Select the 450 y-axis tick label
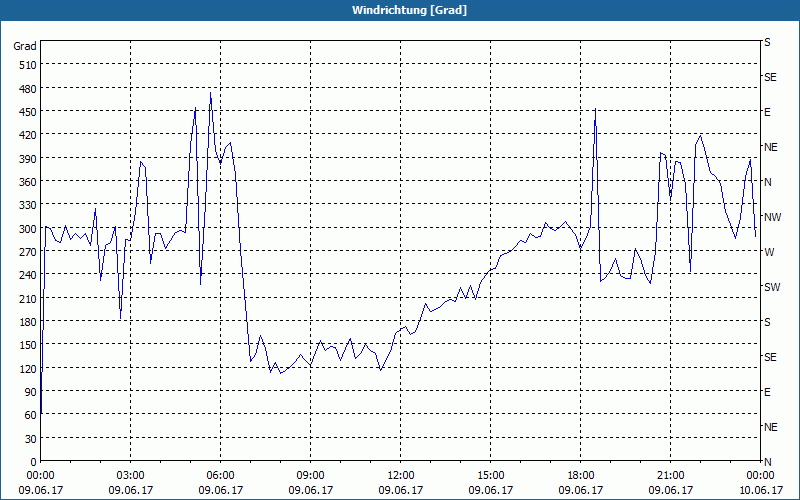This screenshot has height=500, width=800. point(28,112)
